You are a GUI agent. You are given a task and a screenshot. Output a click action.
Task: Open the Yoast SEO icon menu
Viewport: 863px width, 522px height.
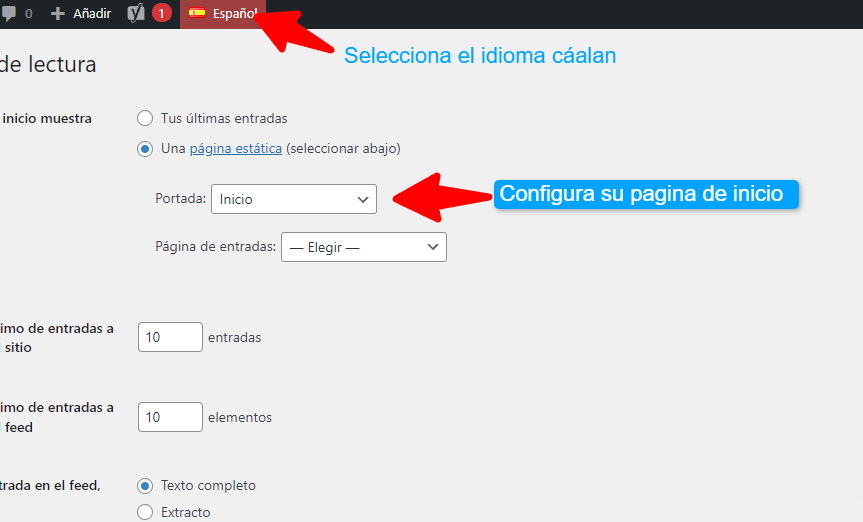point(135,13)
